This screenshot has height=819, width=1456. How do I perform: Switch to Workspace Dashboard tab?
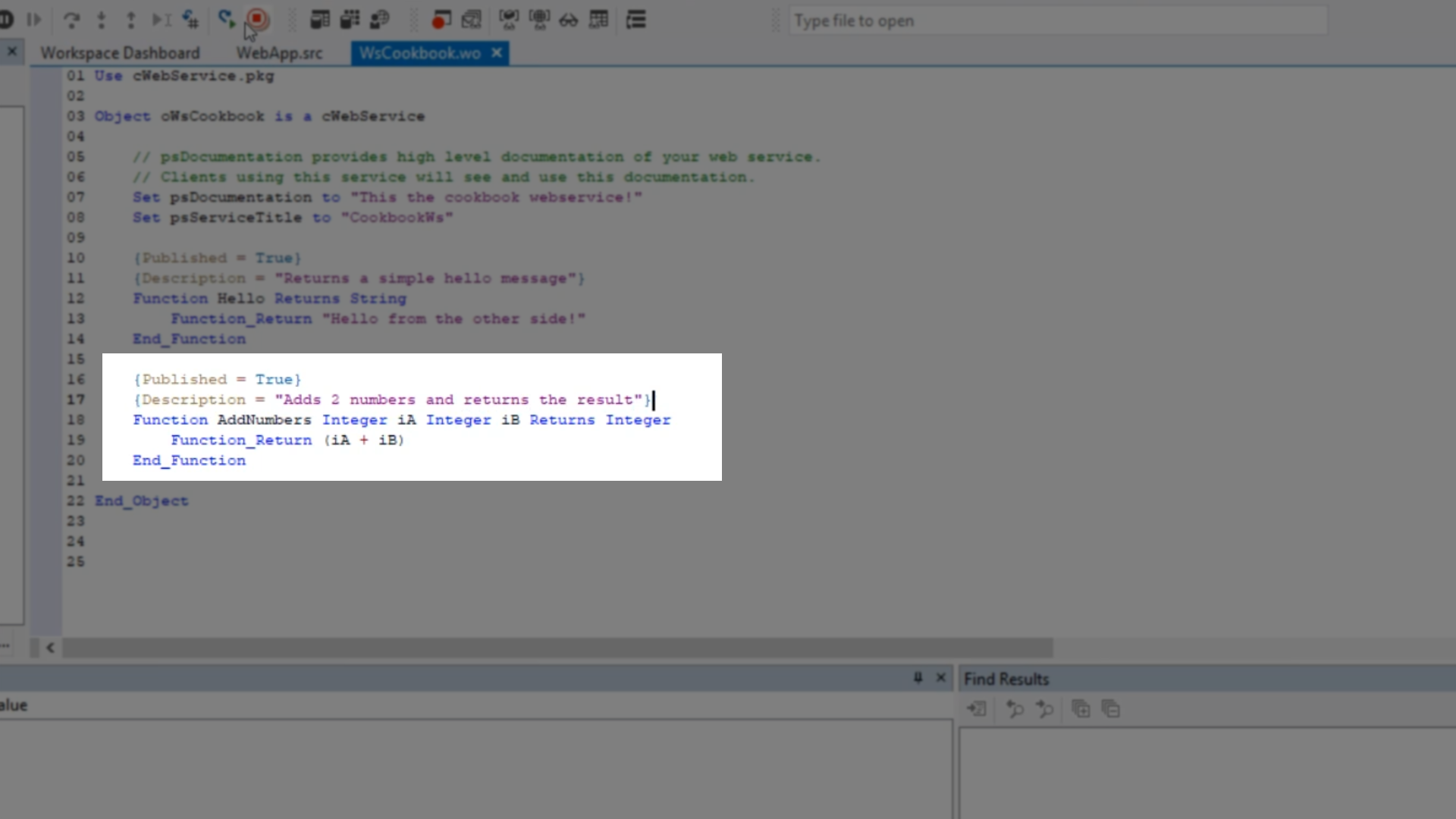(120, 53)
